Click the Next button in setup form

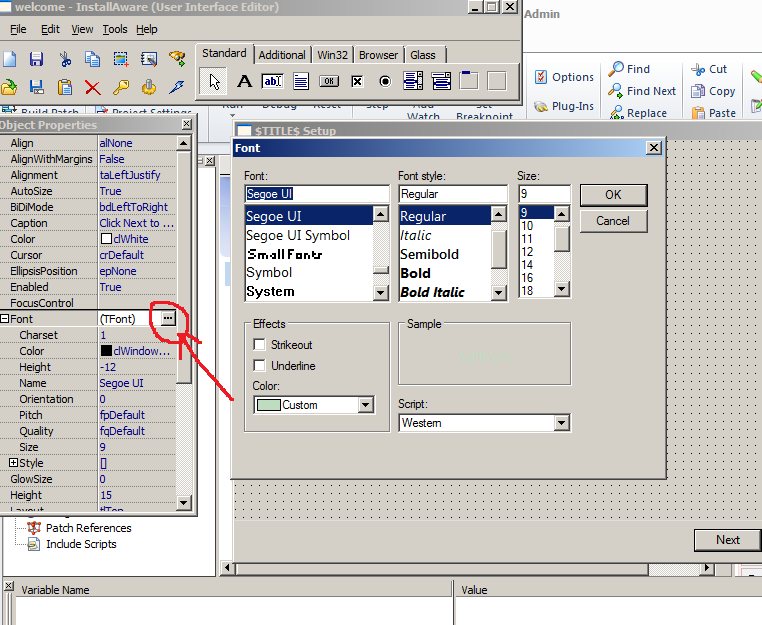tap(728, 540)
